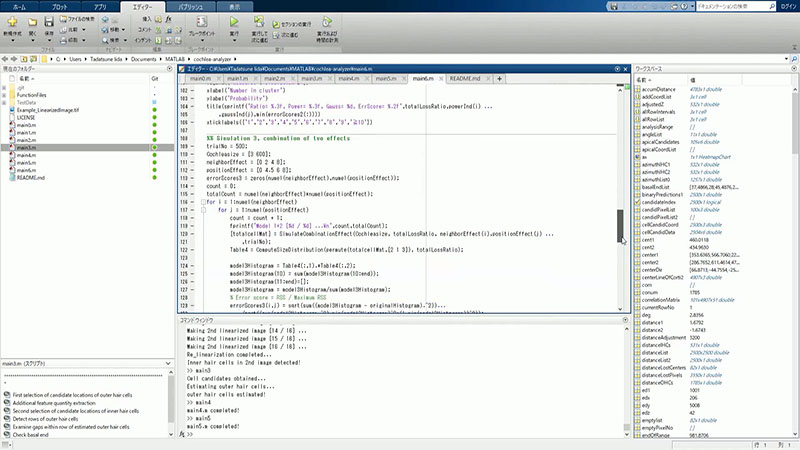Expand the TestData folder in tree
The height and width of the screenshot is (450, 800).
(x=4, y=103)
